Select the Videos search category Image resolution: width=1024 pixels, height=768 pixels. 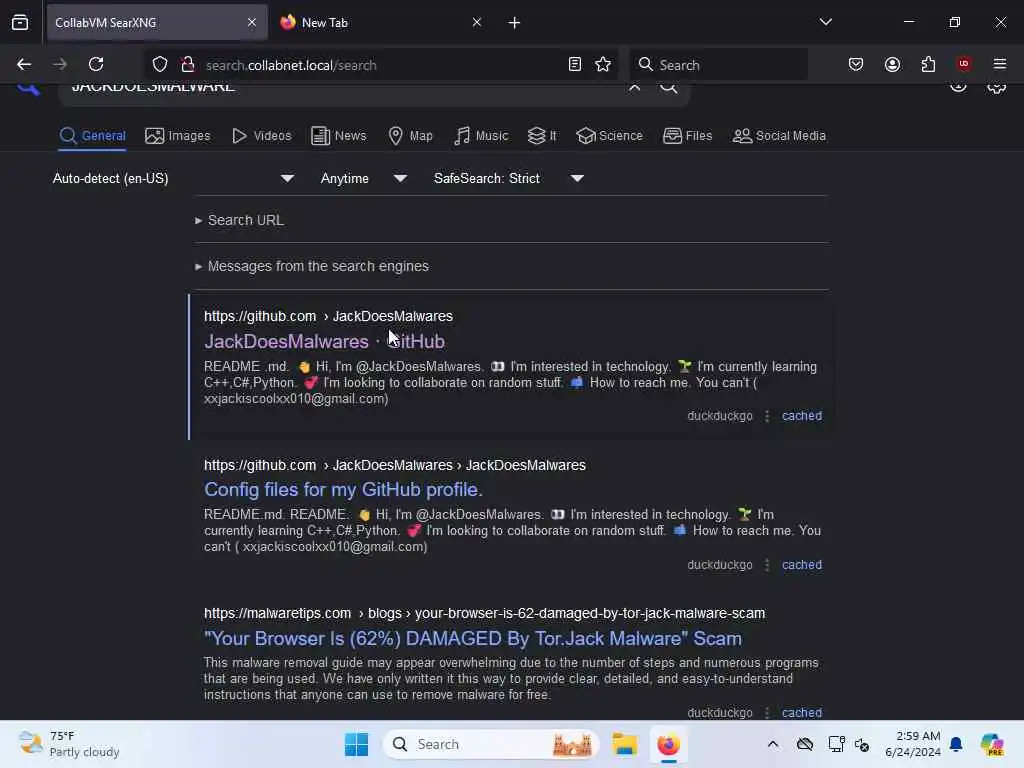[x=262, y=136]
